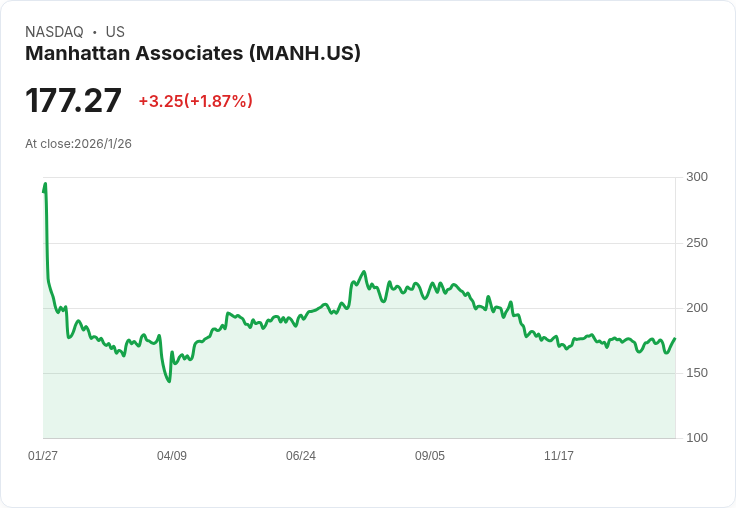Click the 01/27 x-axis date label
Viewport: 736px width, 508px height.
point(43,455)
